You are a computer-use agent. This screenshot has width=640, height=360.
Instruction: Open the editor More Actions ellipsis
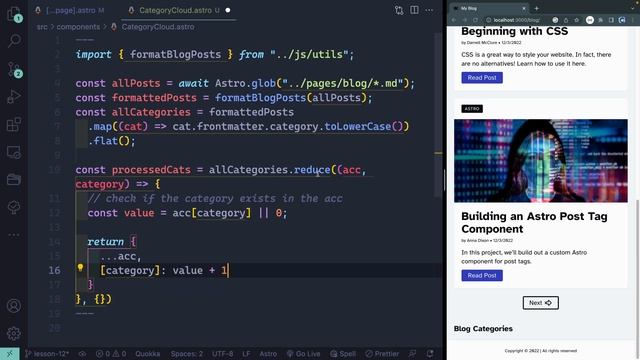tap(429, 10)
